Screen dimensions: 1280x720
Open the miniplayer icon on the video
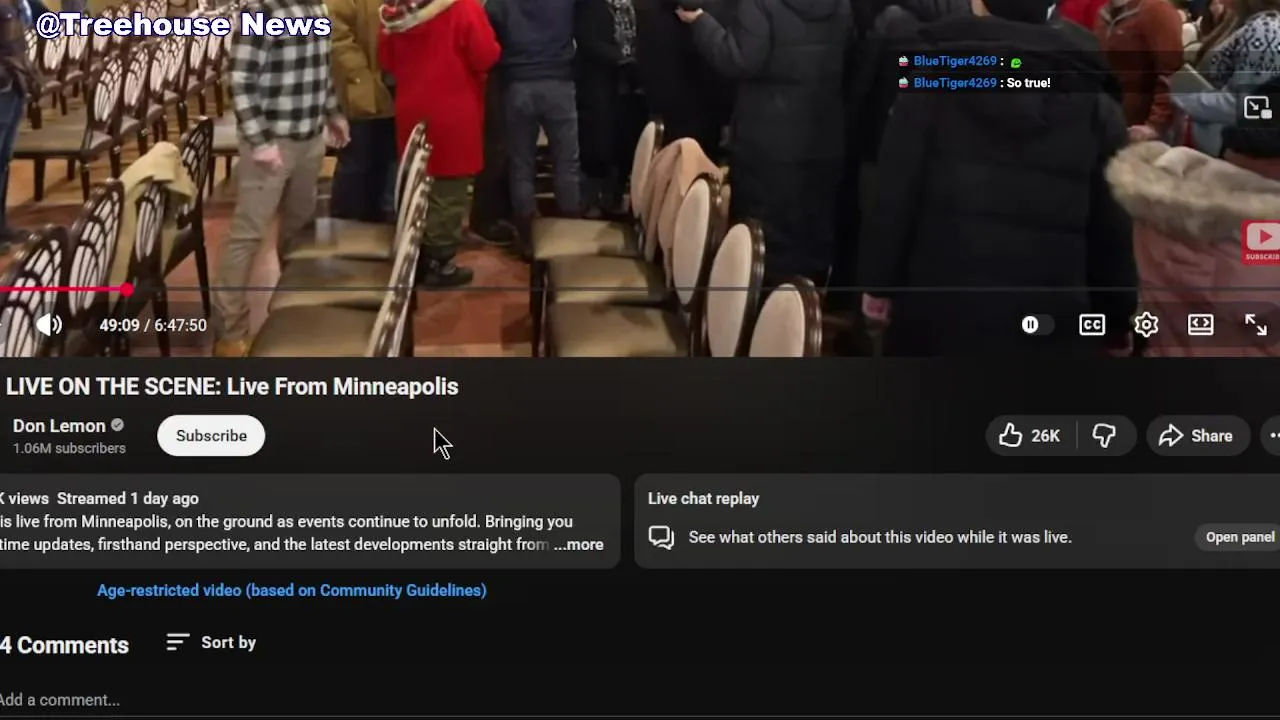[1257, 108]
